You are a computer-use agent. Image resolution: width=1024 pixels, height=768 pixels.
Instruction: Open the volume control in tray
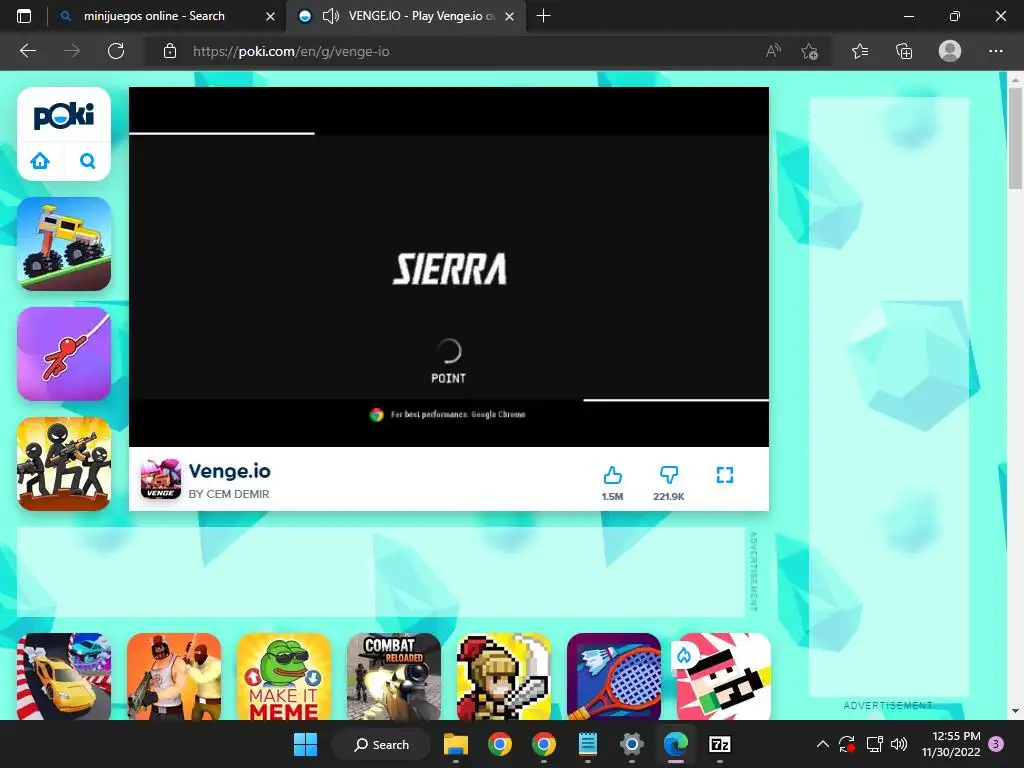click(x=899, y=744)
